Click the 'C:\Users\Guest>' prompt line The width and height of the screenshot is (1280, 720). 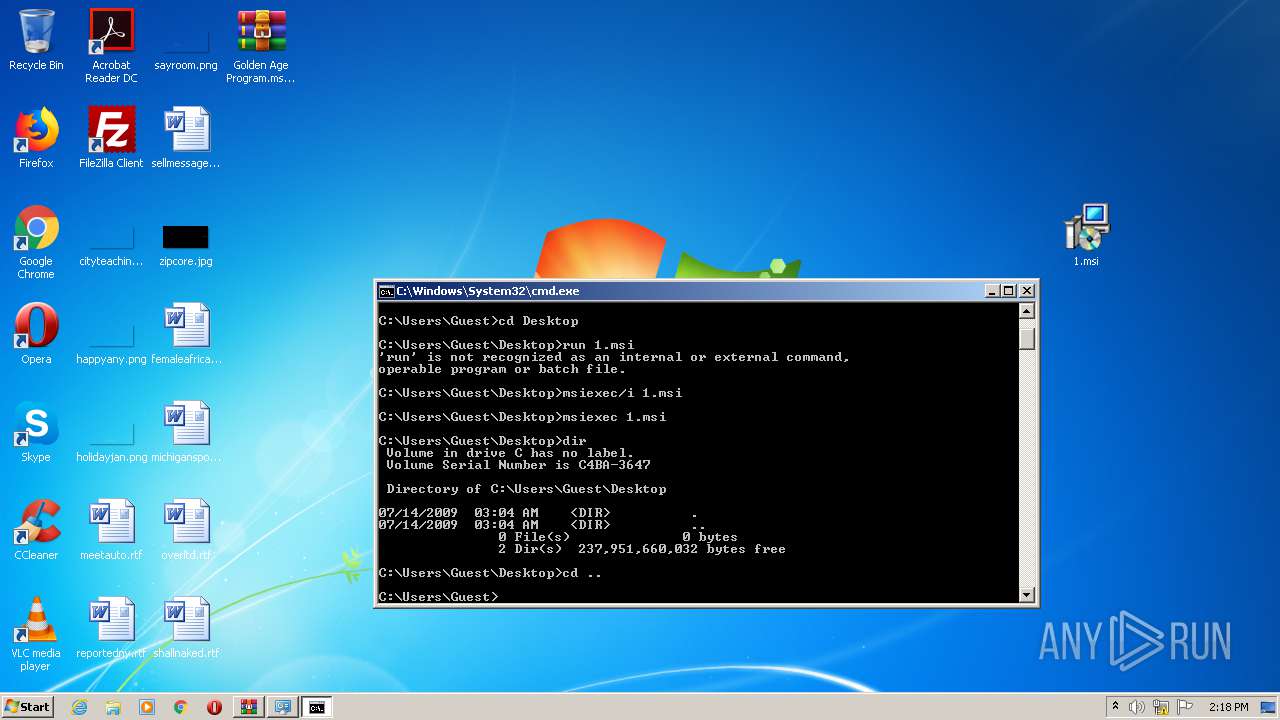(x=438, y=597)
